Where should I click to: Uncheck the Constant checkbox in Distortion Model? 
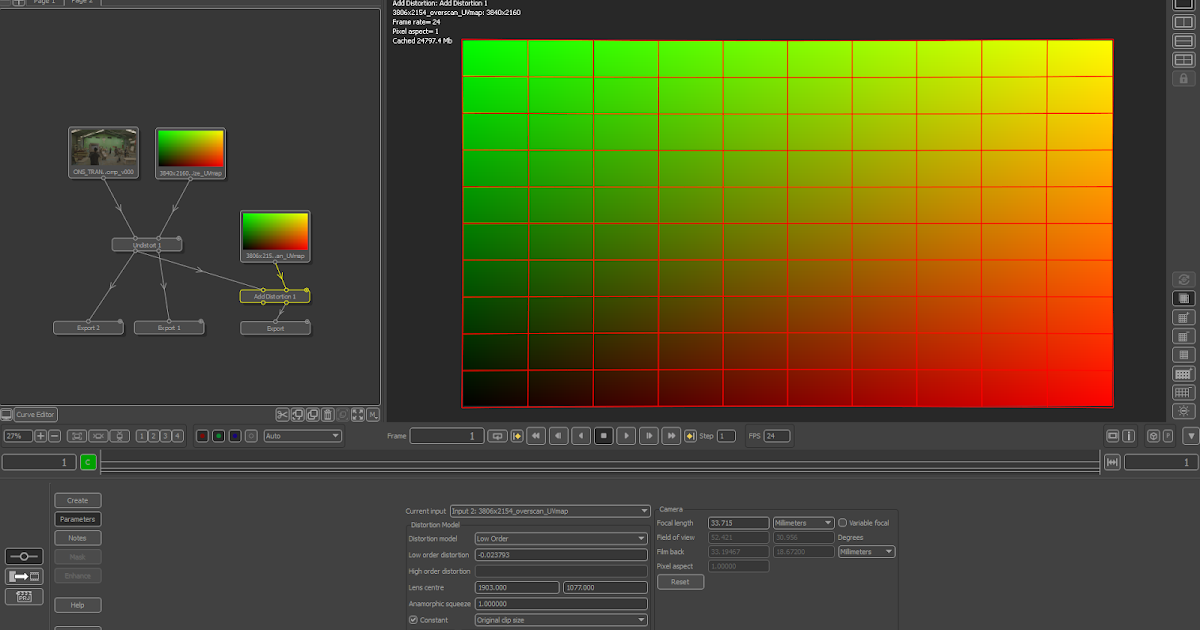[x=413, y=620]
